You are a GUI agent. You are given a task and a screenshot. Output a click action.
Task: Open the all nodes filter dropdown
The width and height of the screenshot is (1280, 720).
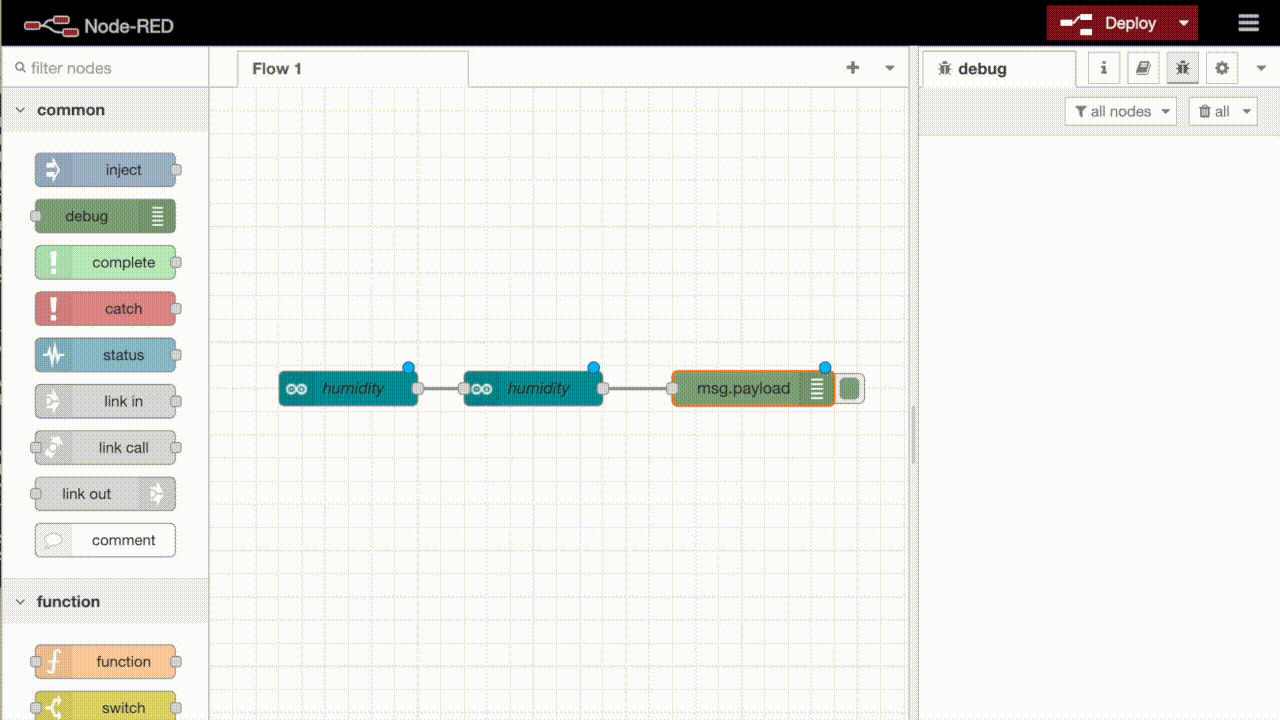[1120, 111]
